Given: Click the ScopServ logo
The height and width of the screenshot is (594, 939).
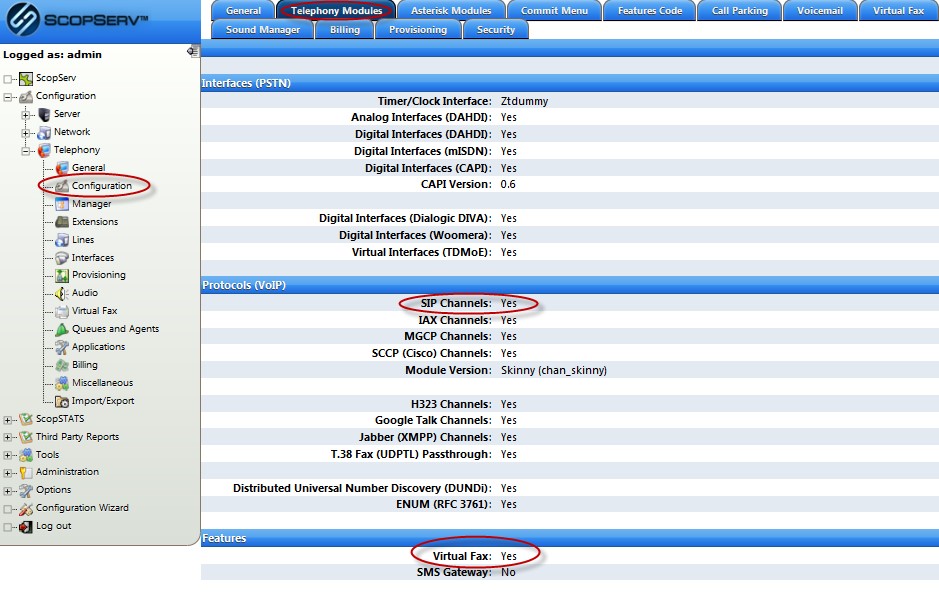Looking at the screenshot, I should (x=77, y=19).
